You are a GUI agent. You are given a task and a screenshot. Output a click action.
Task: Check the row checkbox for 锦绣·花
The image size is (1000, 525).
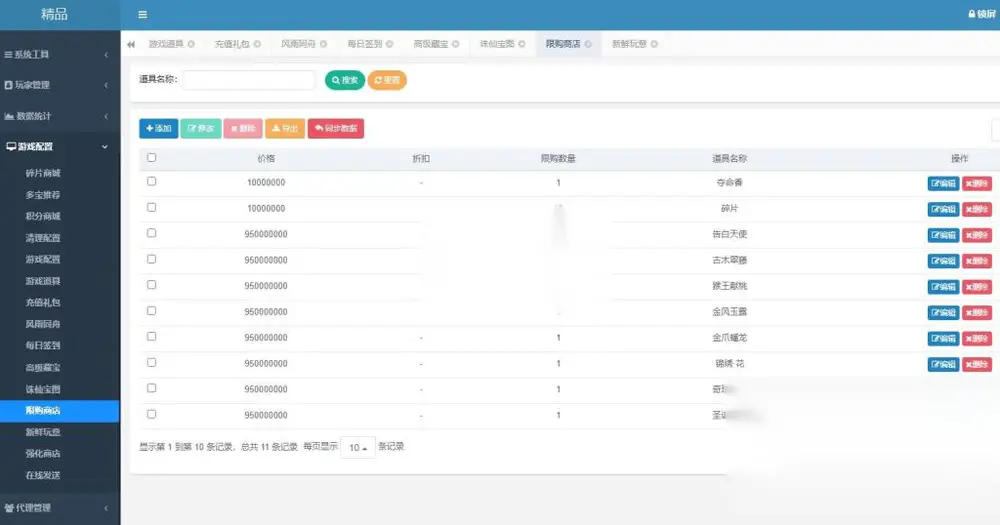151,362
